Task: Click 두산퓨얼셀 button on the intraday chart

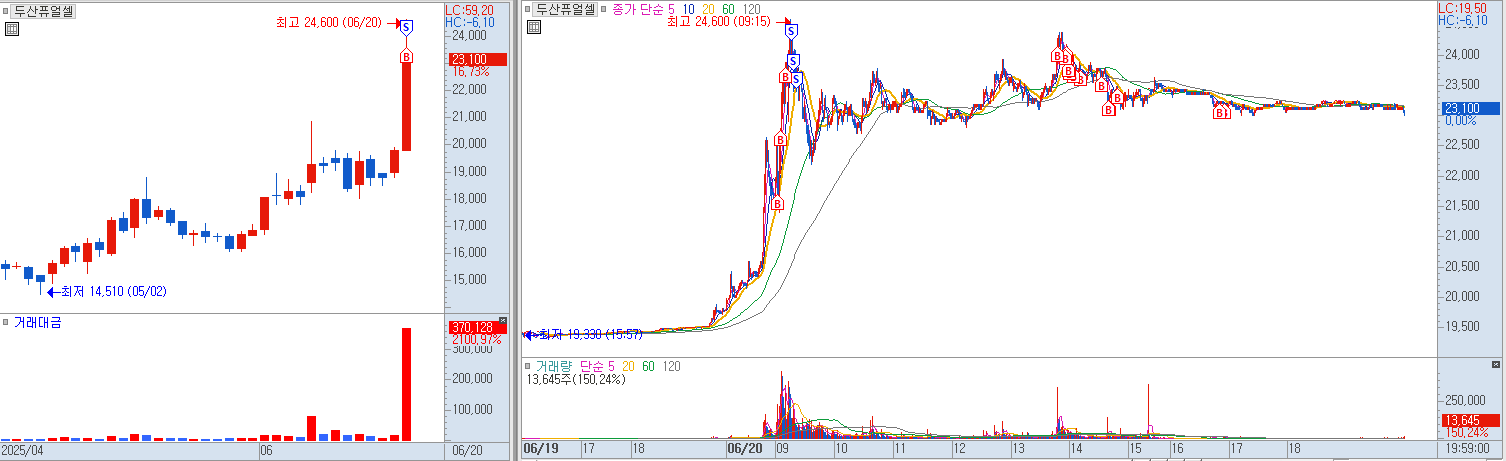Action: (x=566, y=8)
